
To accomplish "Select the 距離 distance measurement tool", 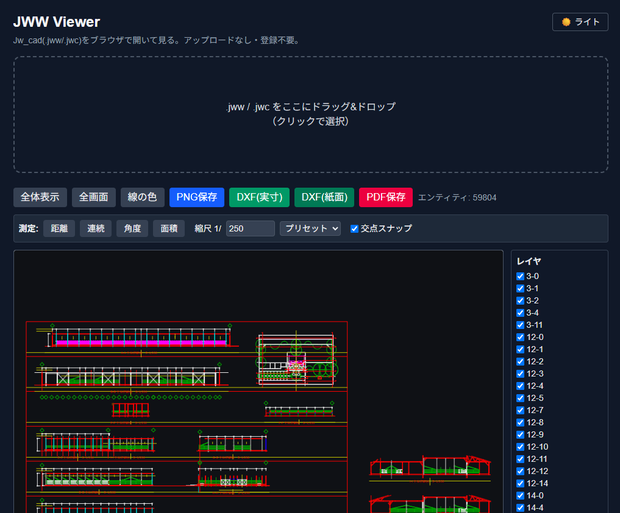I will [x=59, y=228].
